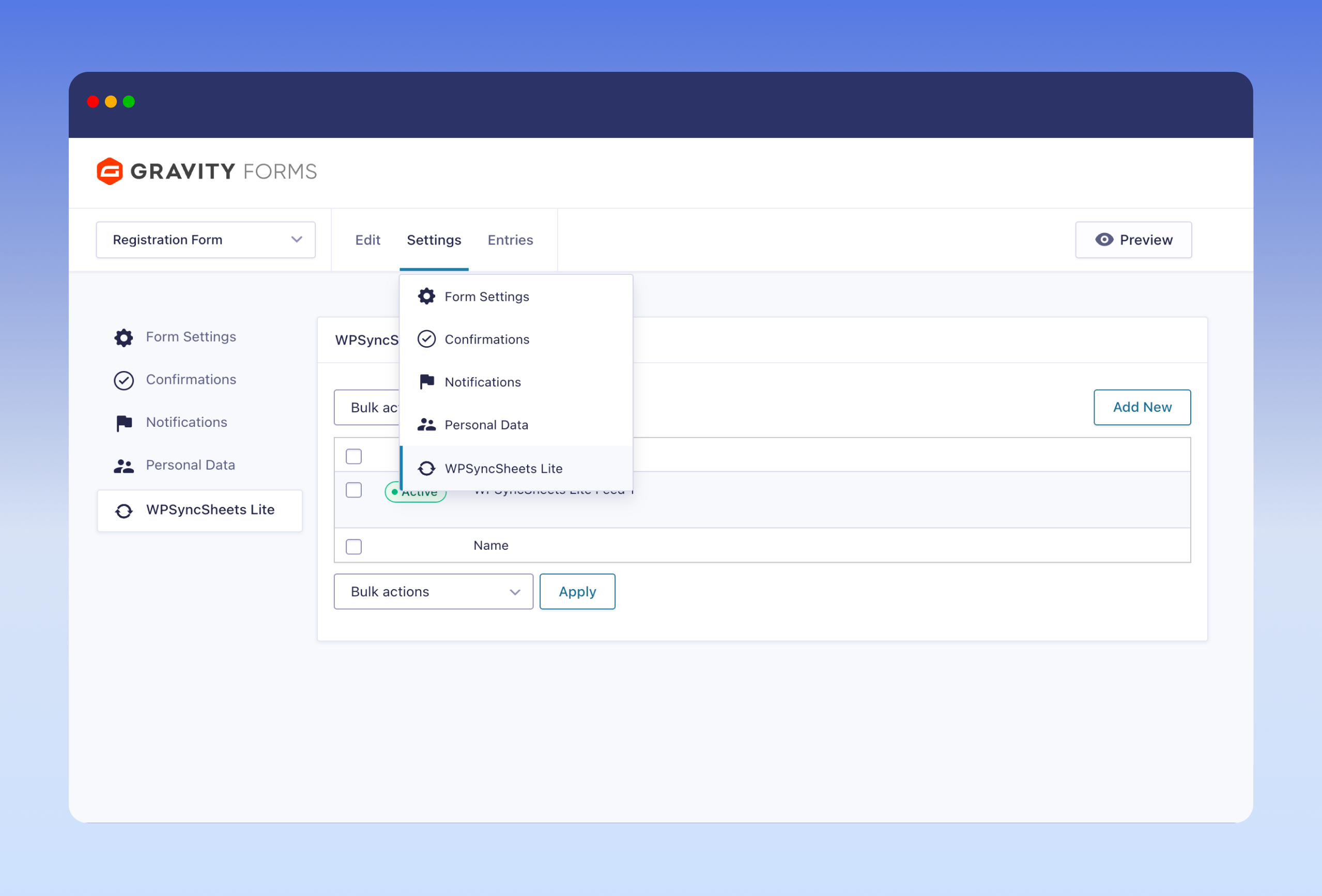Click the dropdown menu Form Settings gear icon
This screenshot has width=1322, height=896.
(x=427, y=297)
